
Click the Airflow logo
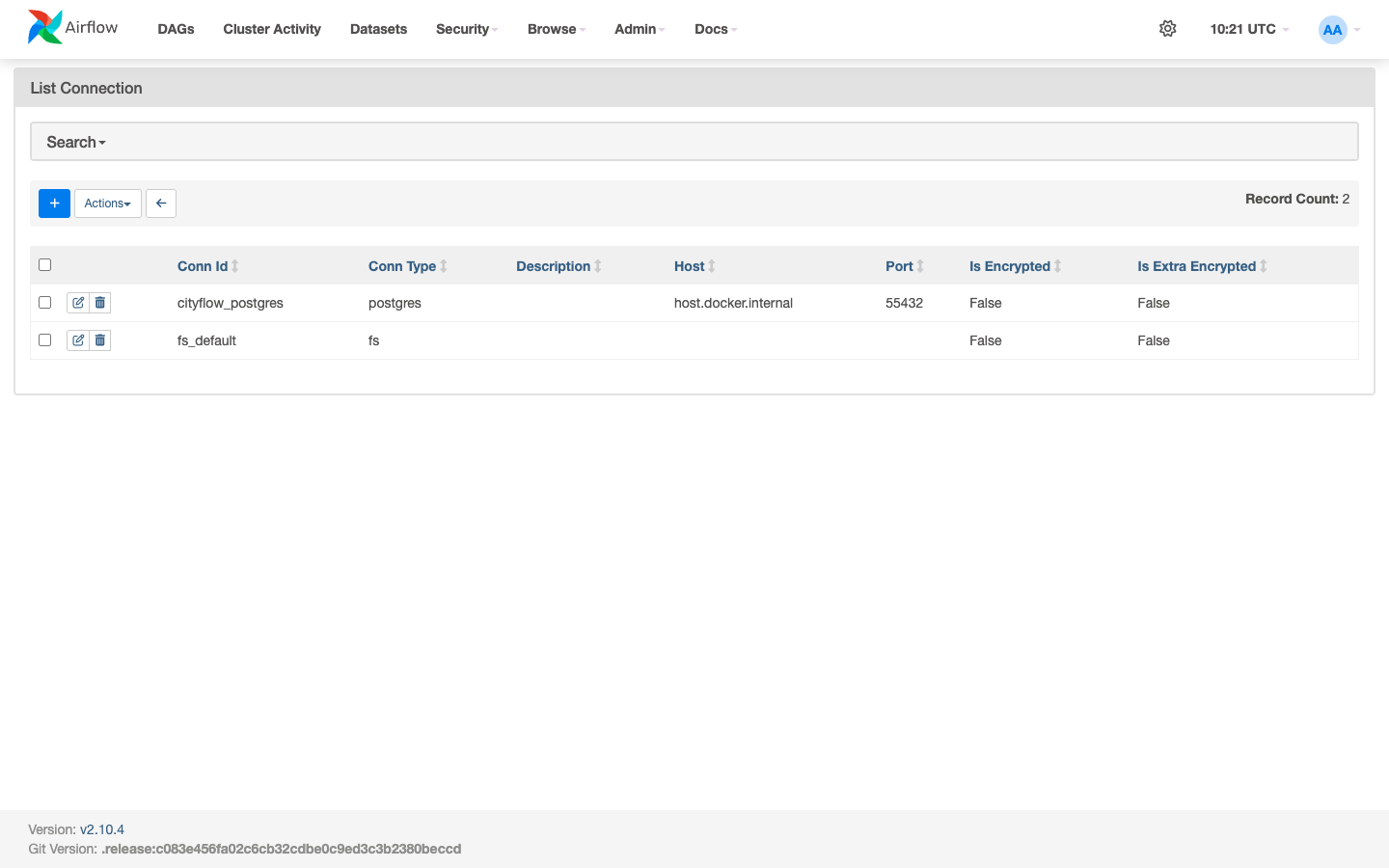tap(73, 28)
